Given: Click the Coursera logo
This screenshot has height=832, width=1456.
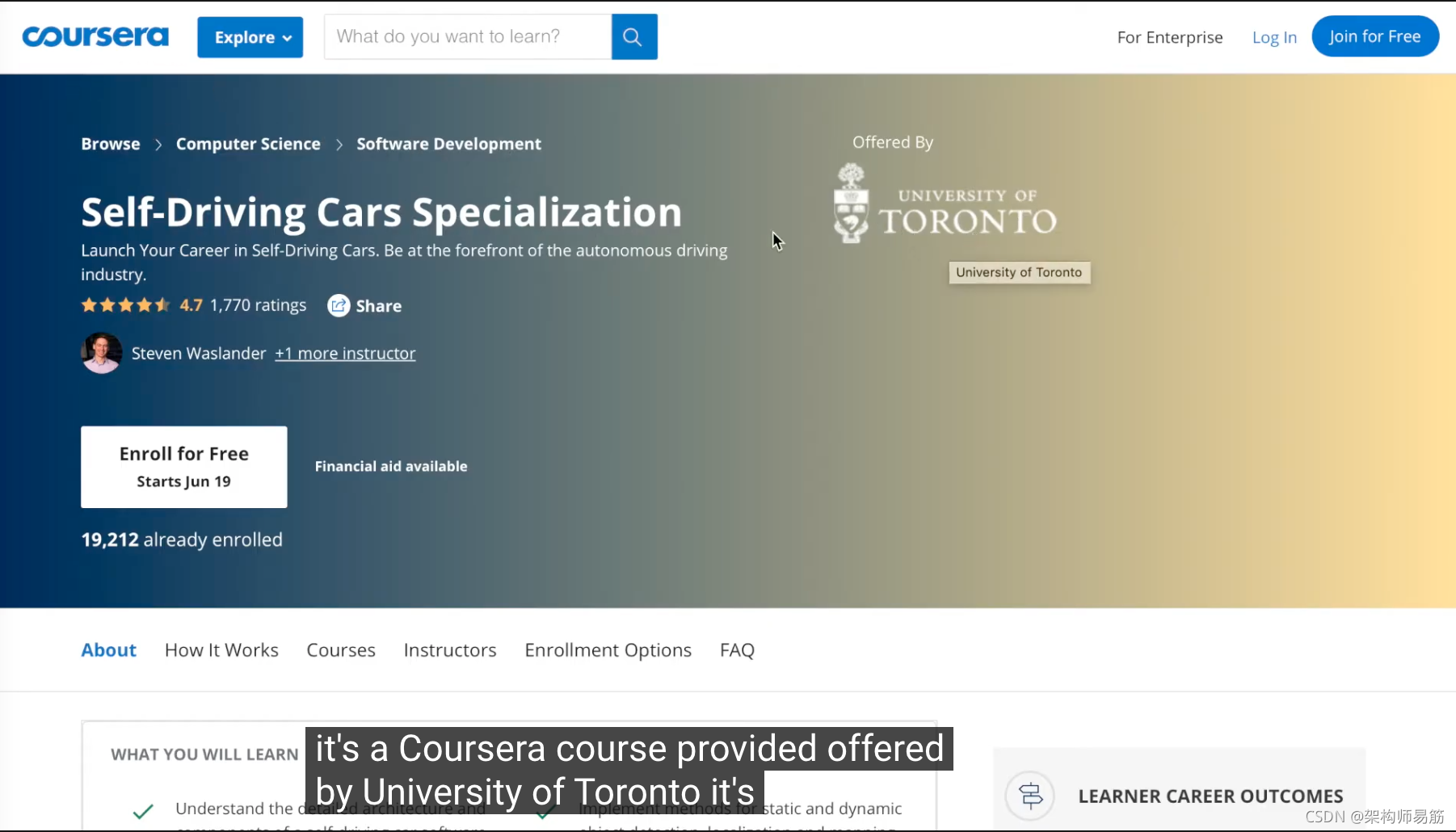Looking at the screenshot, I should point(95,36).
